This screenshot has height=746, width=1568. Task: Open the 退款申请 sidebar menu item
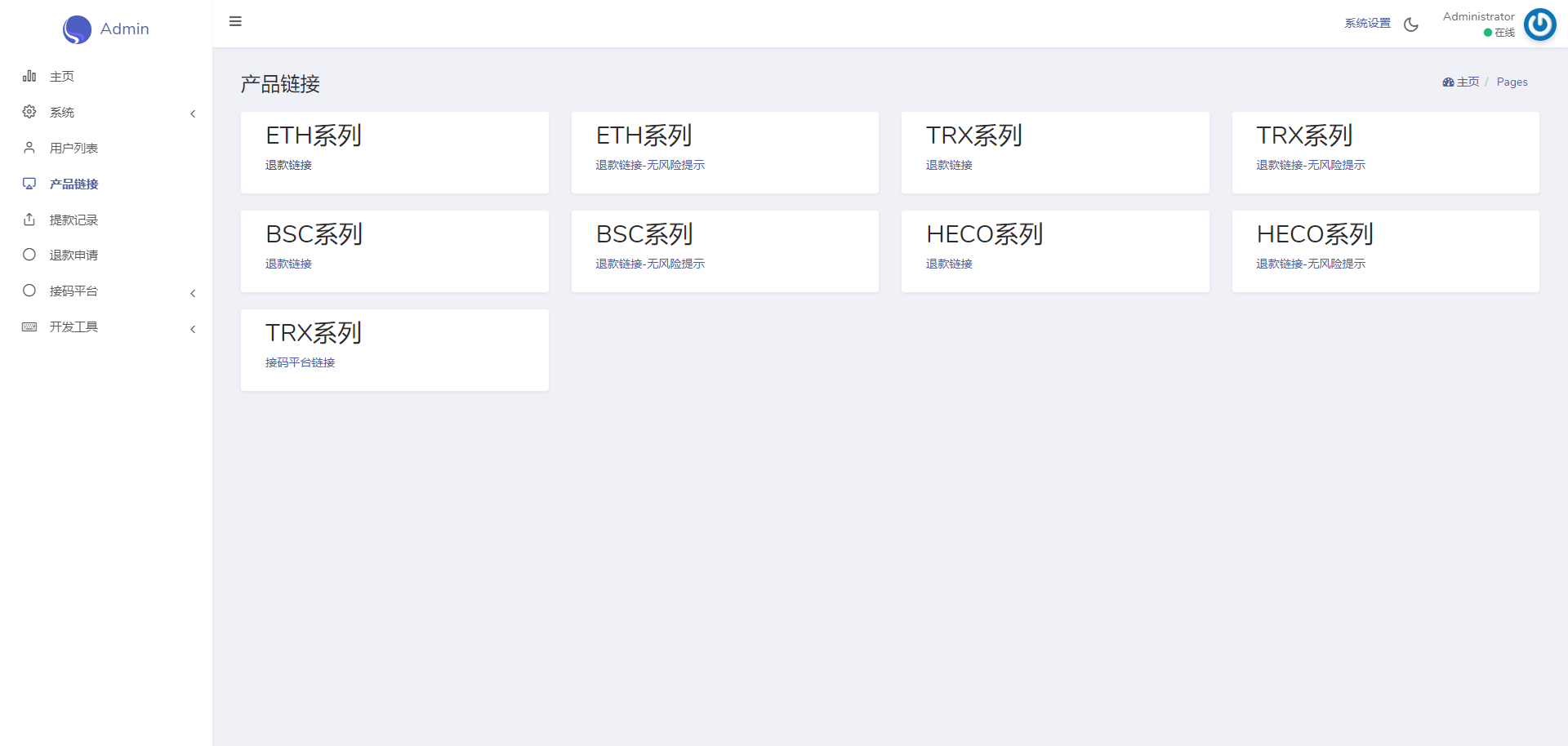pyautogui.click(x=73, y=255)
